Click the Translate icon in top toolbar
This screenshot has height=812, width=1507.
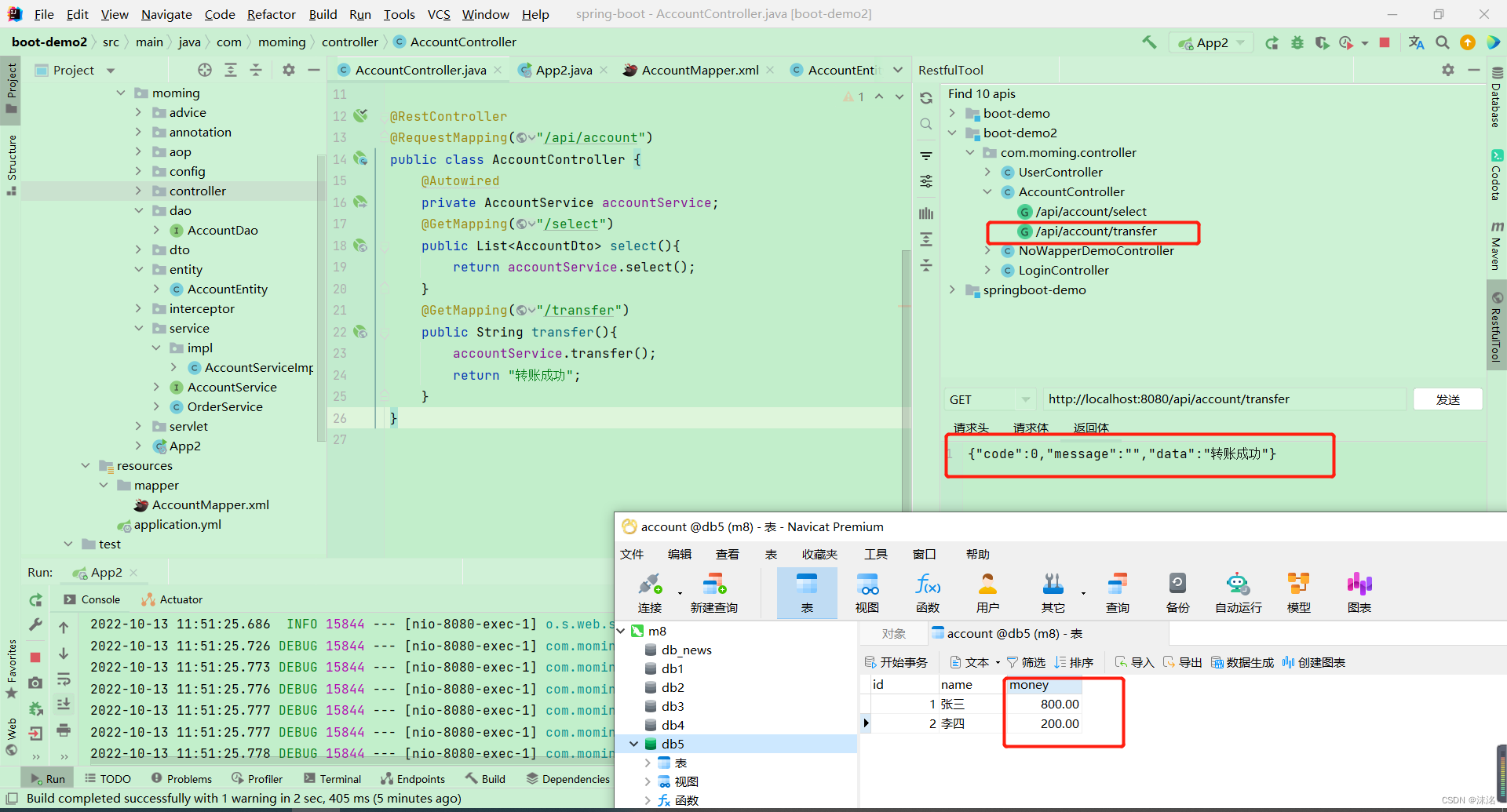point(1416,42)
